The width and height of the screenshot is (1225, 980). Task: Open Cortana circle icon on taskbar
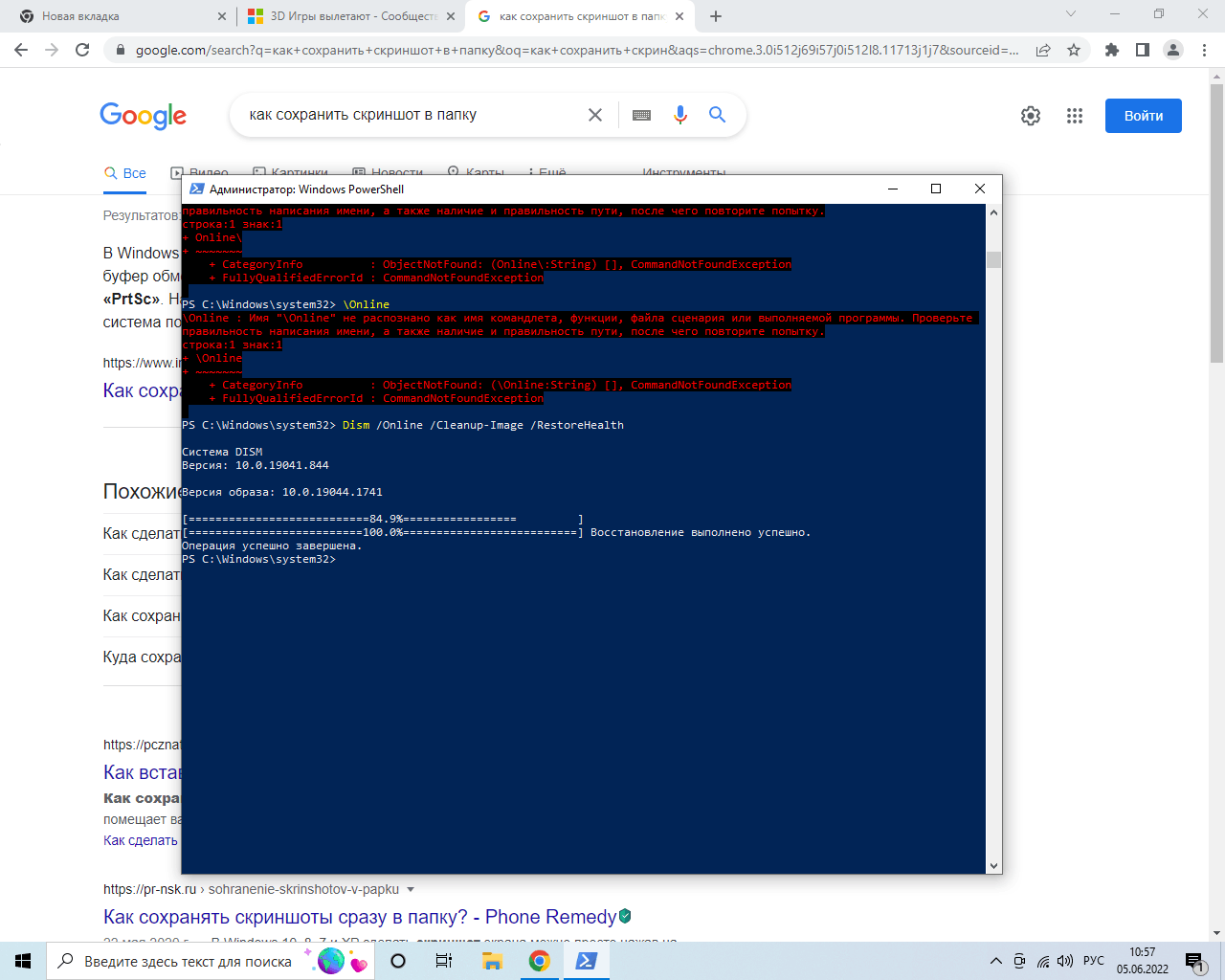point(398,961)
